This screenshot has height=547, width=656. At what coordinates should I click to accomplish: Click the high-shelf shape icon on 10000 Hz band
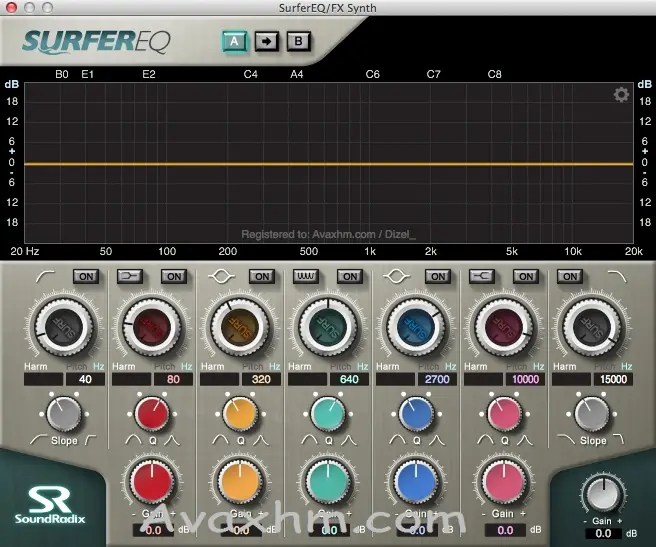482,276
